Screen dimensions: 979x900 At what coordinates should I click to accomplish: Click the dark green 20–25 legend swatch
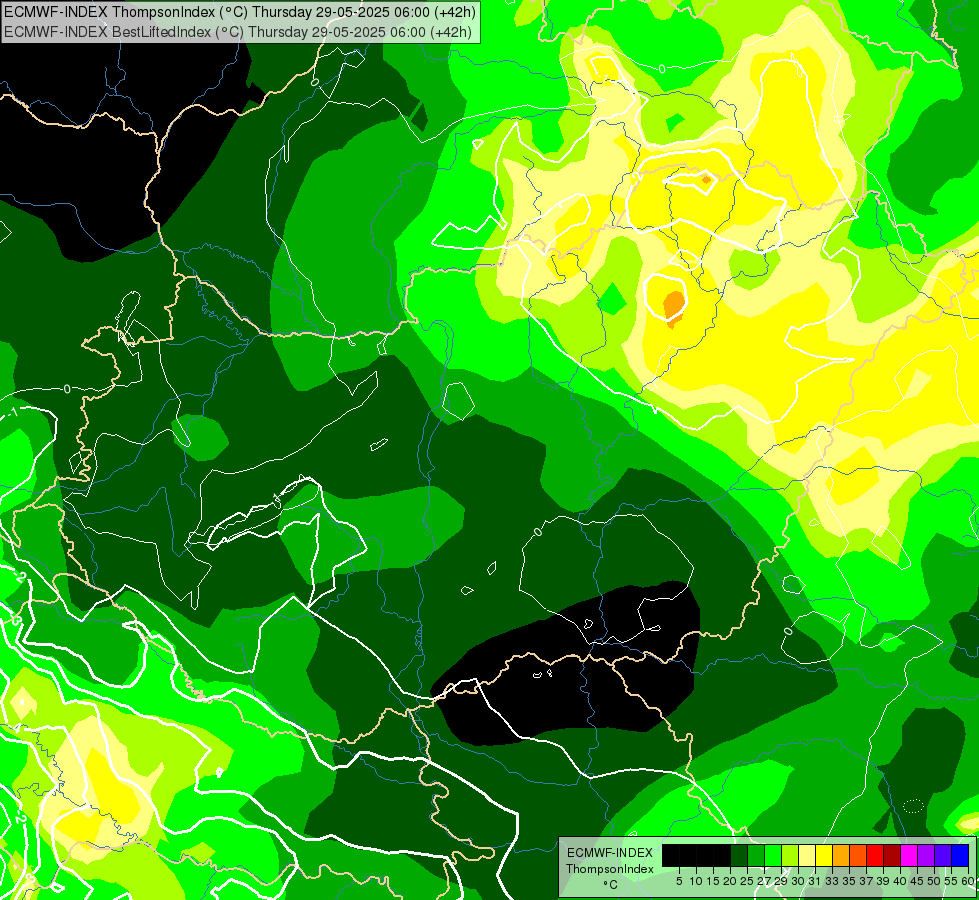(739, 855)
